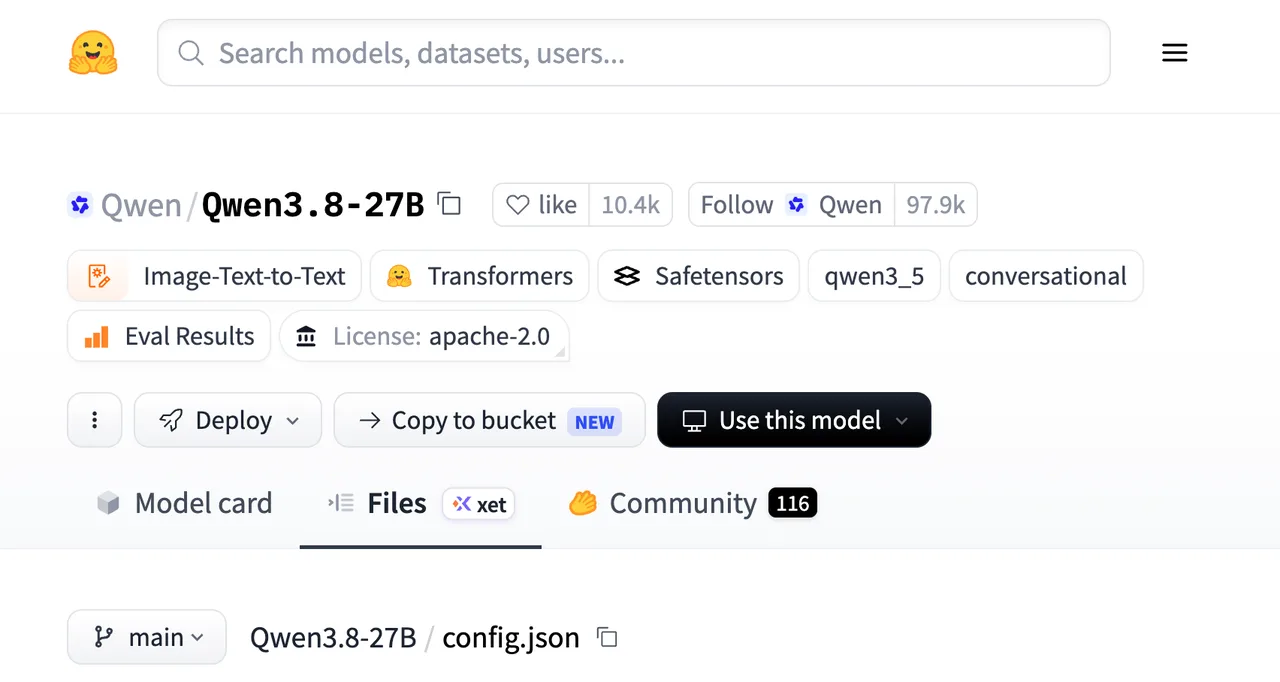This screenshot has height=682, width=1280.
Task: Click the search field to find models
Action: (x=633, y=53)
